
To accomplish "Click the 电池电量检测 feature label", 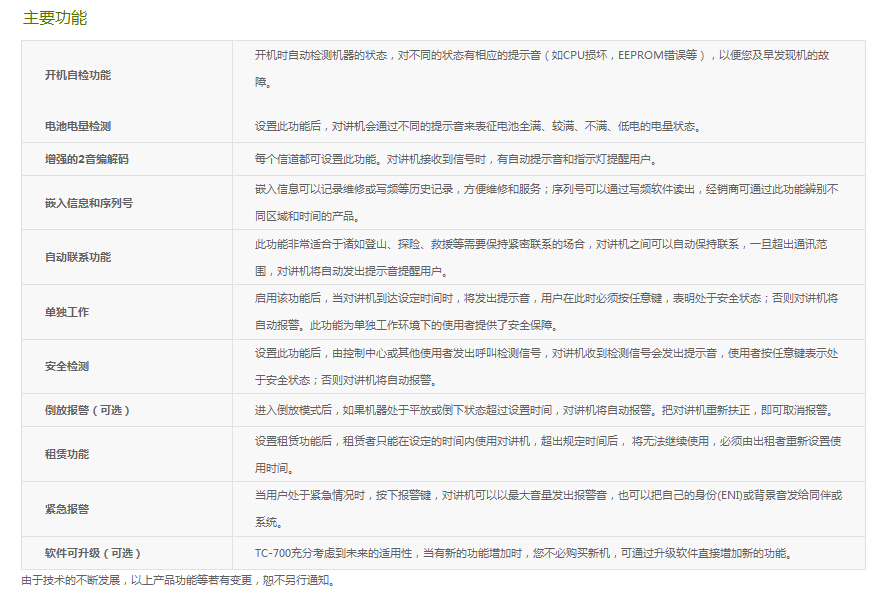I will (x=78, y=127).
